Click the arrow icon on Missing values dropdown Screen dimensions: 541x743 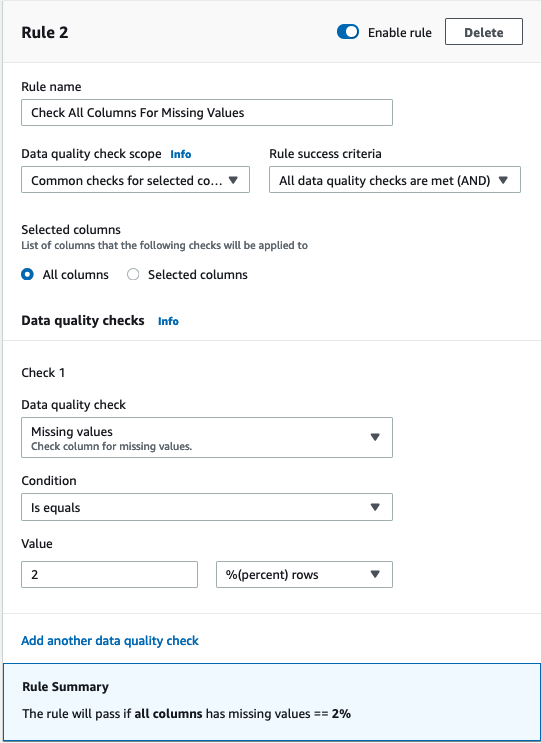click(x=375, y=437)
